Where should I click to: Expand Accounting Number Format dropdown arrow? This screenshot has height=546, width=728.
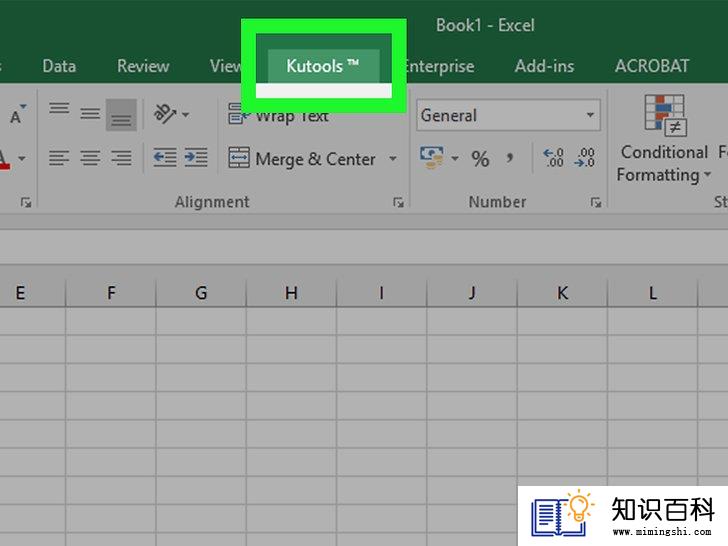(x=455, y=159)
